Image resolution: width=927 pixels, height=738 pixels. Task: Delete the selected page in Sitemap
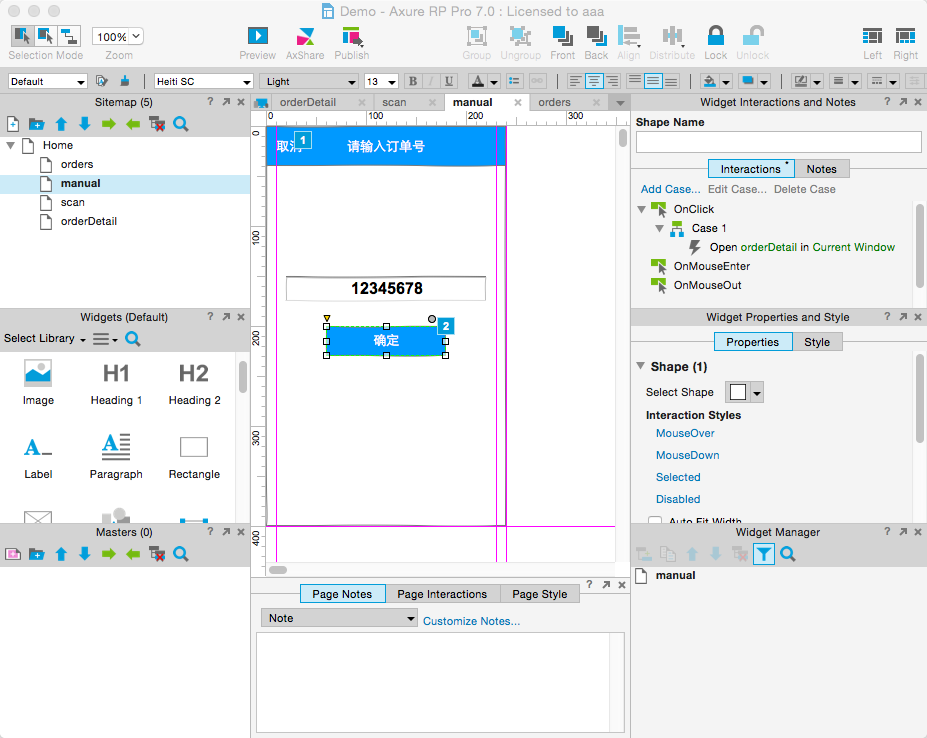(157, 124)
